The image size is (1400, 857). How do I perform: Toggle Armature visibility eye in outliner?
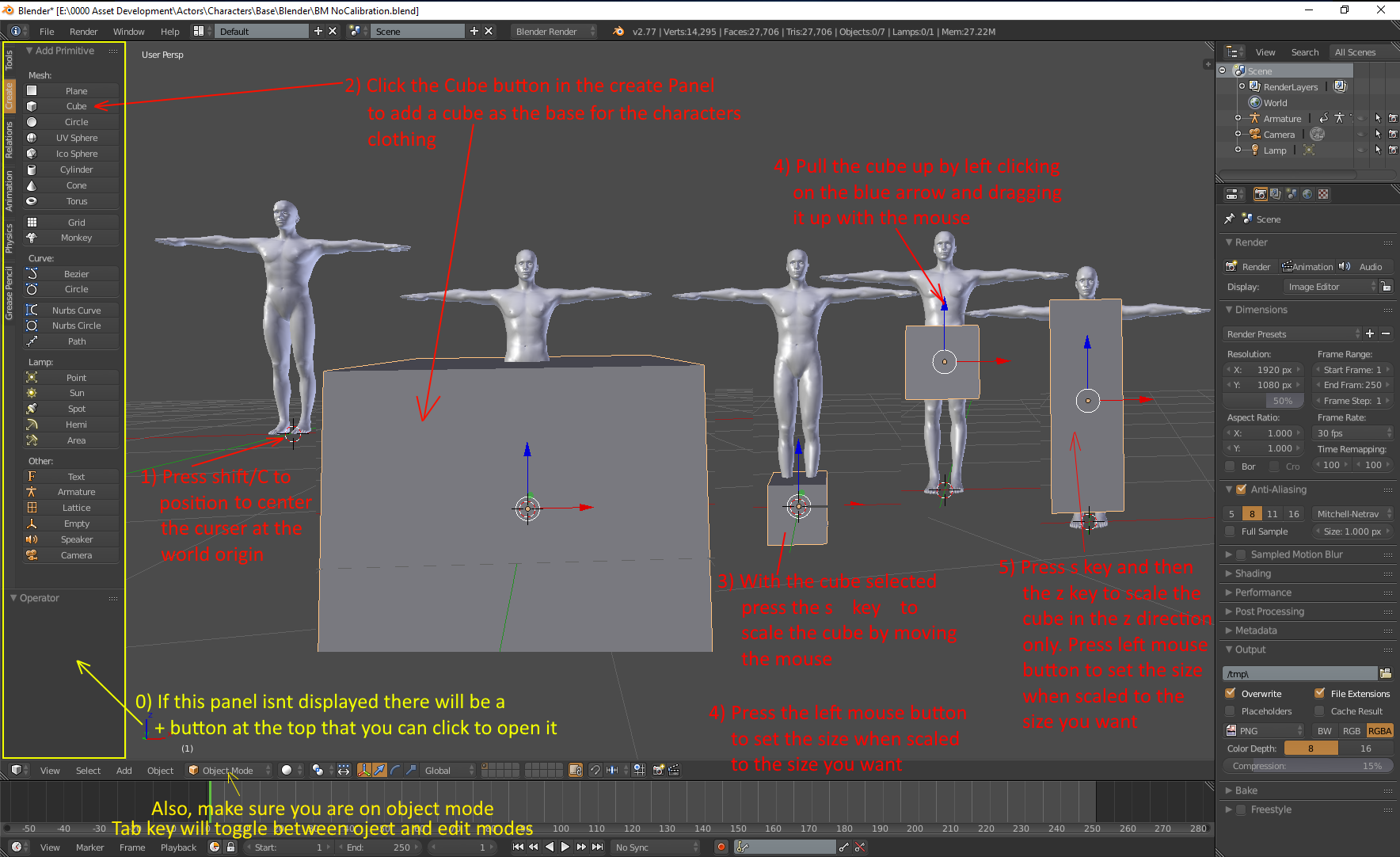click(x=1361, y=119)
